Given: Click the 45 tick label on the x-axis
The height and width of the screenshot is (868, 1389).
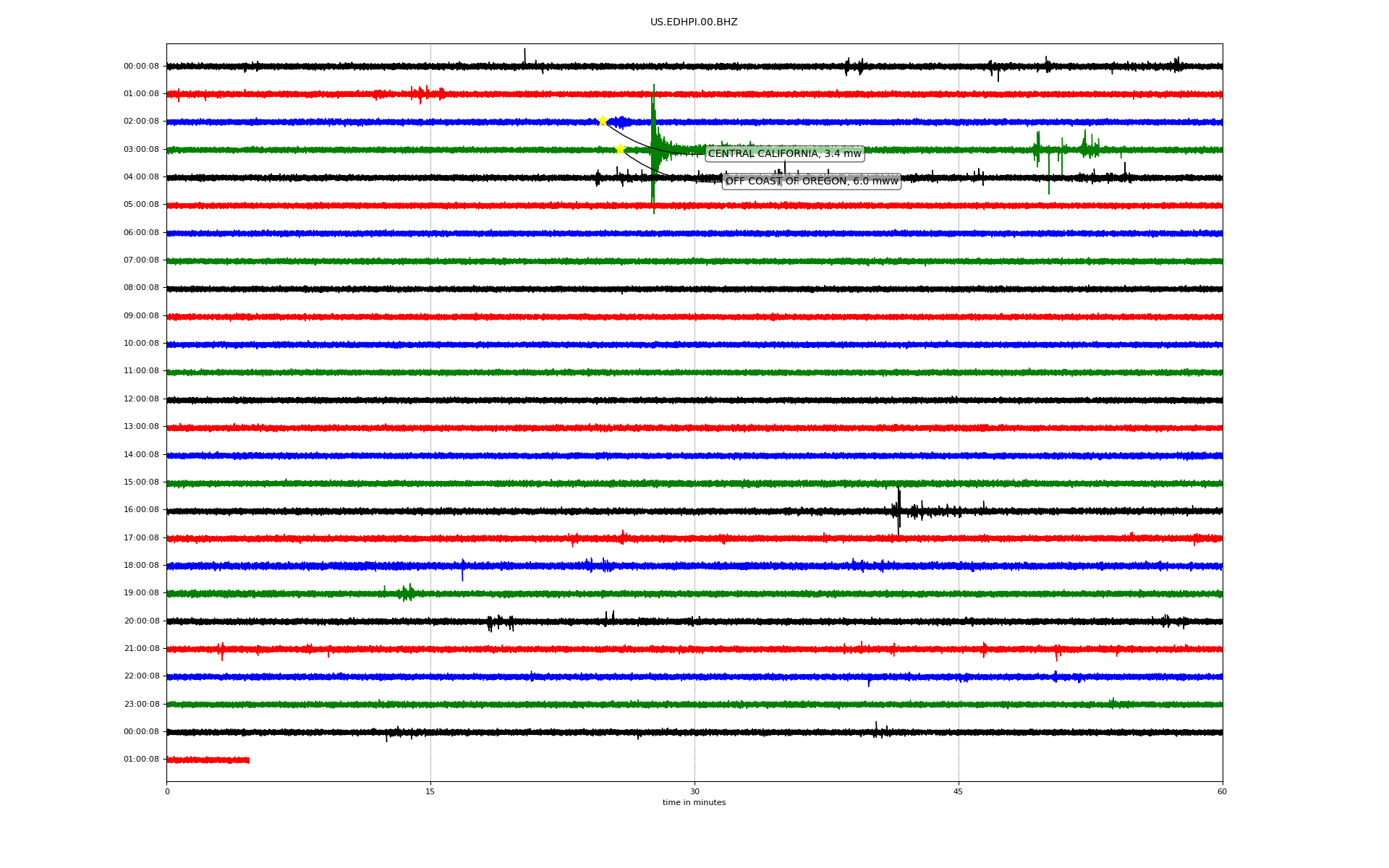Looking at the screenshot, I should coord(959,791).
